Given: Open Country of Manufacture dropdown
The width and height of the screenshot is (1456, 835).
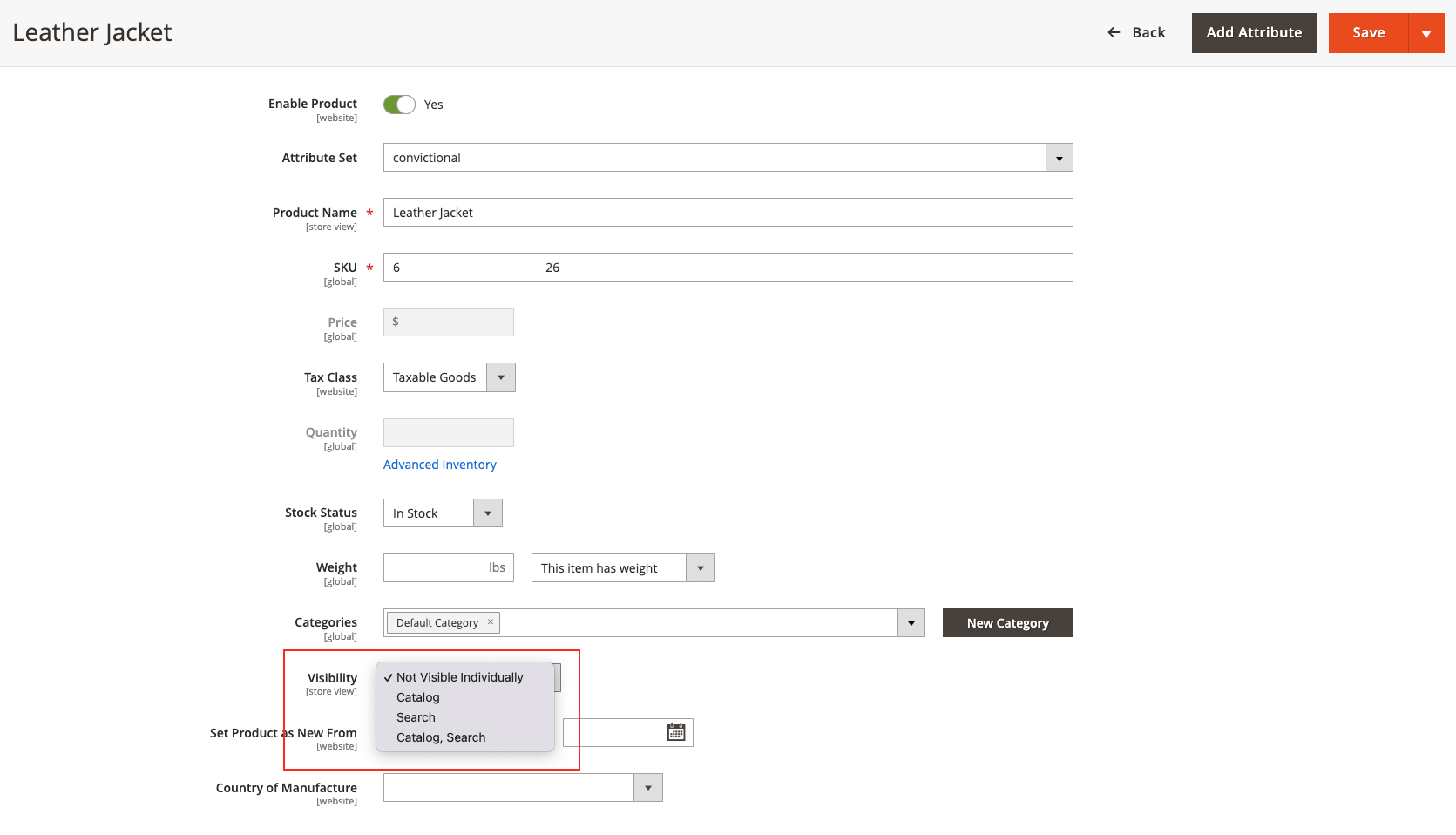Looking at the screenshot, I should (x=647, y=788).
